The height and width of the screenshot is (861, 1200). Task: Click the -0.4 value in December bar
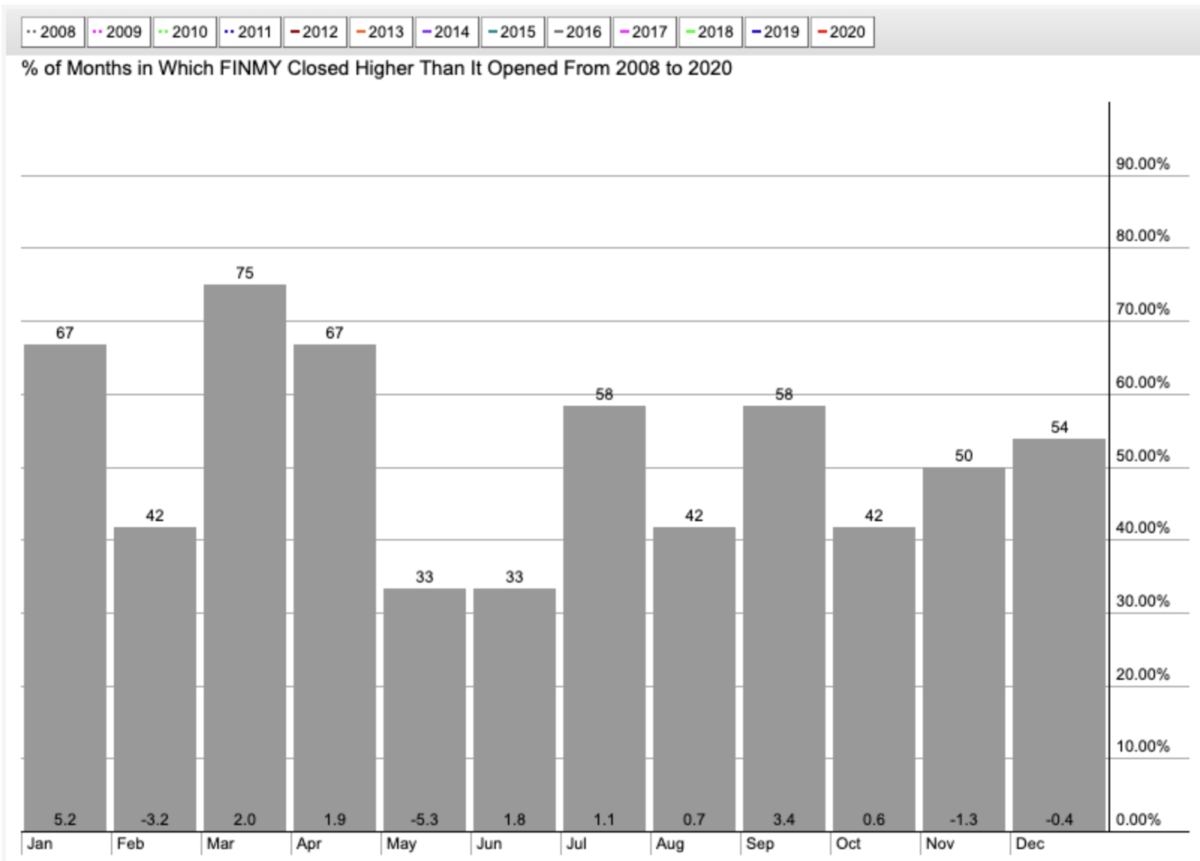pyautogui.click(x=1059, y=820)
